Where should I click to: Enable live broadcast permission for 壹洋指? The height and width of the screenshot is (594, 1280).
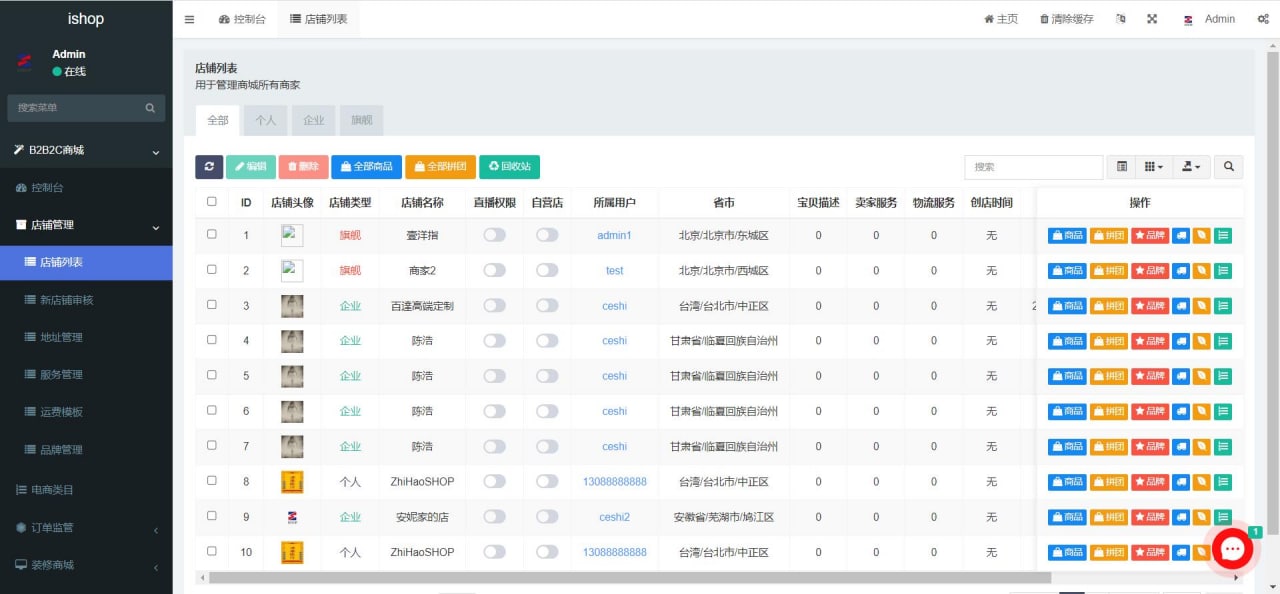point(494,235)
